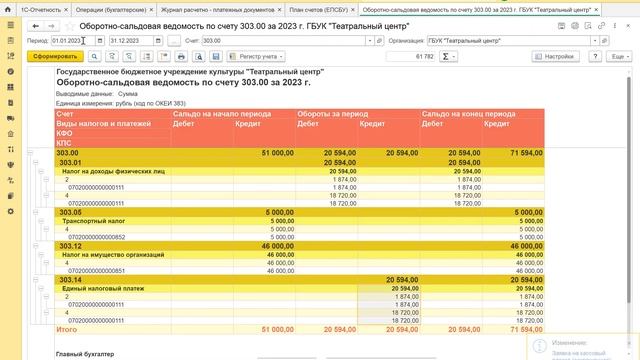This screenshot has width=640, height=360.
Task: Collapse the 303.00 account group
Action: 30,153
